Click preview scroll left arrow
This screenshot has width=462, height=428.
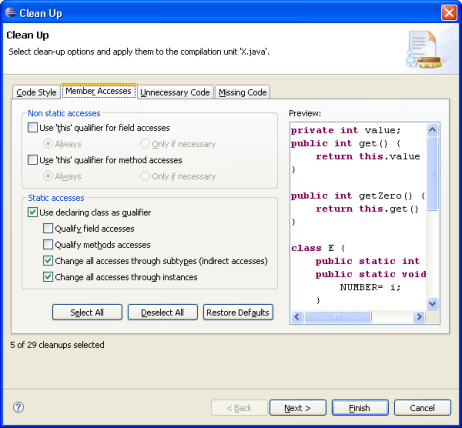pos(297,317)
